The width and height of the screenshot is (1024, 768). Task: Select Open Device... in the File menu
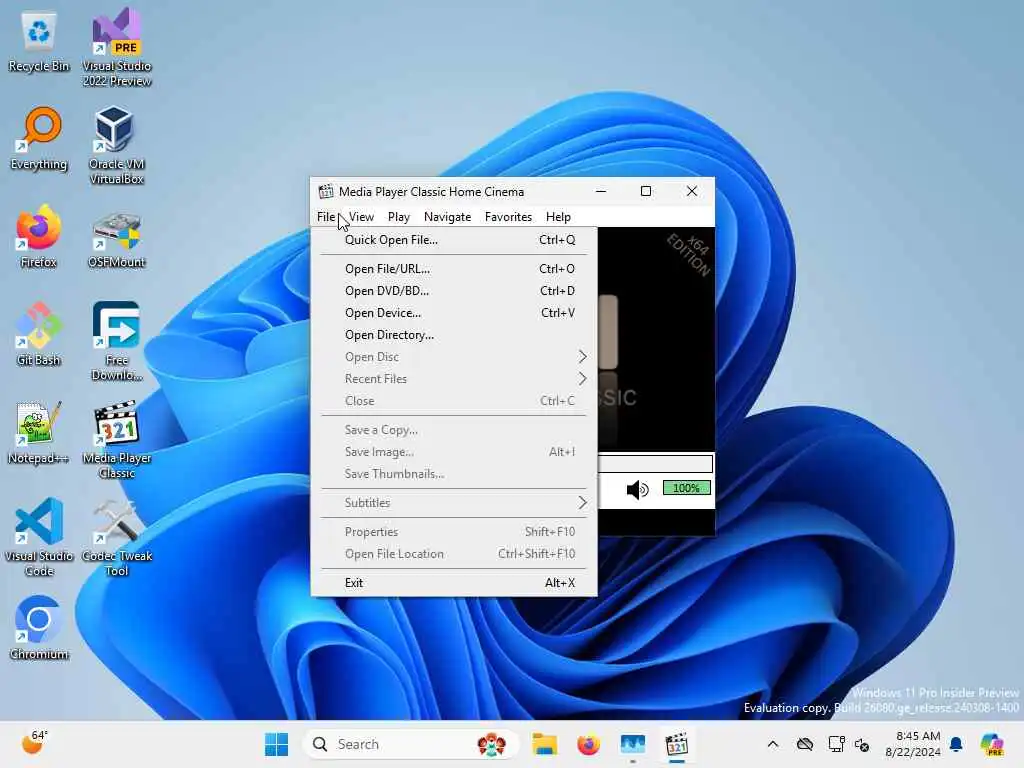coord(454,313)
